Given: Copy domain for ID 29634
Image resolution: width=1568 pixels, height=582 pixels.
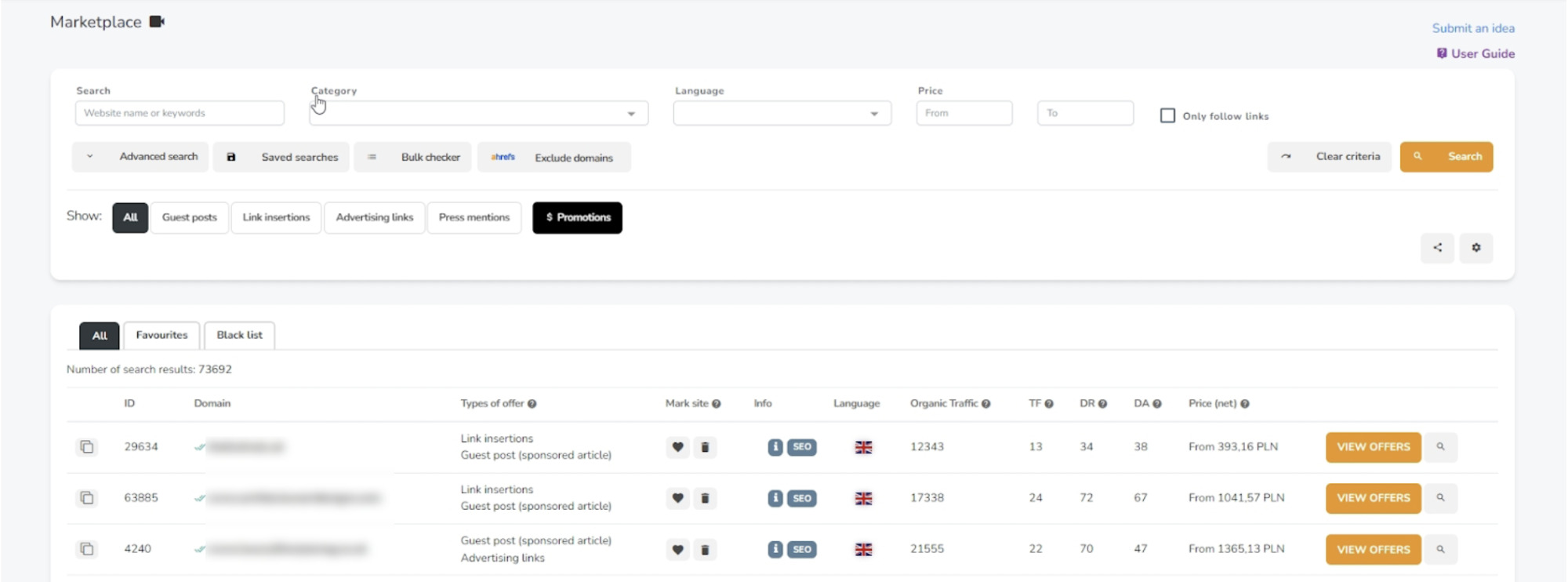Looking at the screenshot, I should [87, 447].
